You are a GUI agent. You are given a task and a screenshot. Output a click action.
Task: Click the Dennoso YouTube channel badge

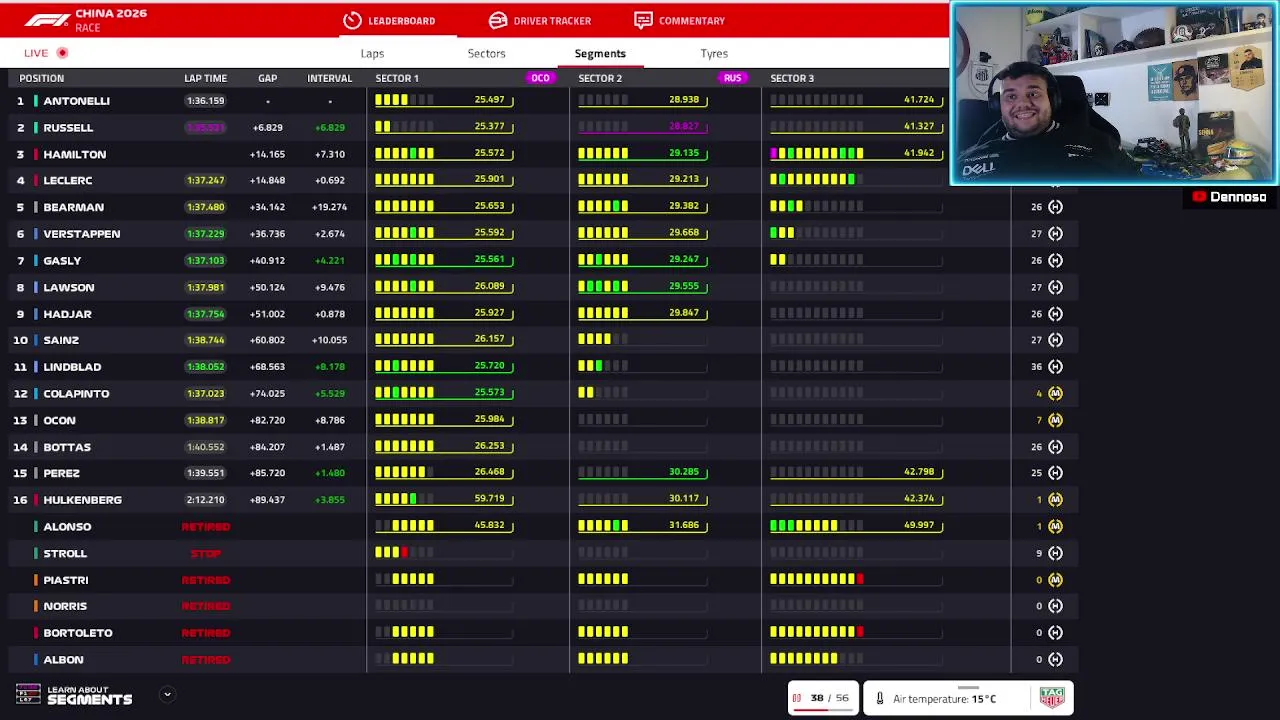(1230, 197)
